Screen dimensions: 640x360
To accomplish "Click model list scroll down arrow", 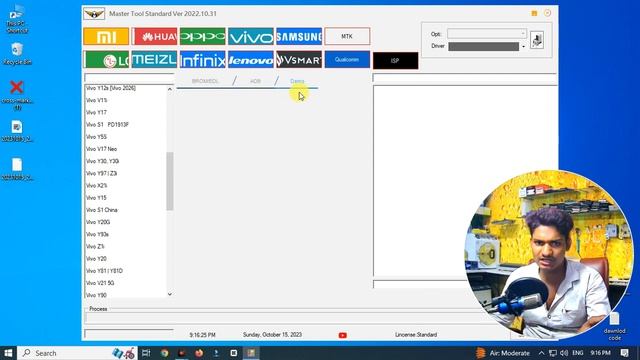I will (170, 294).
